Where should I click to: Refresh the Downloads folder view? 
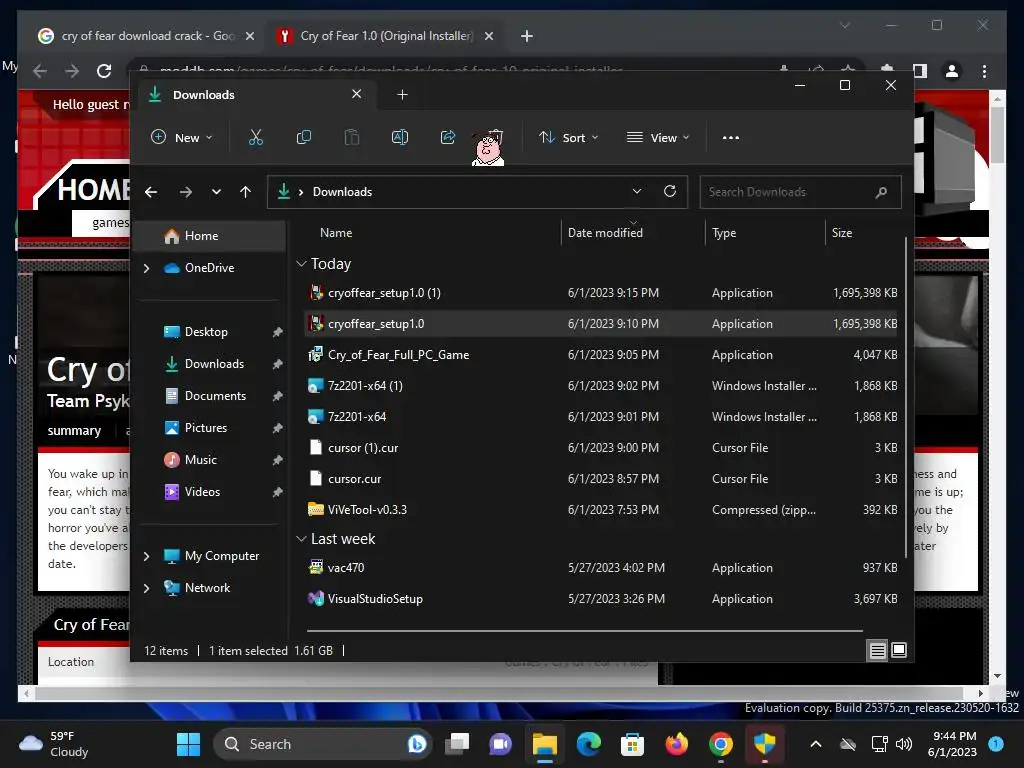(x=670, y=191)
